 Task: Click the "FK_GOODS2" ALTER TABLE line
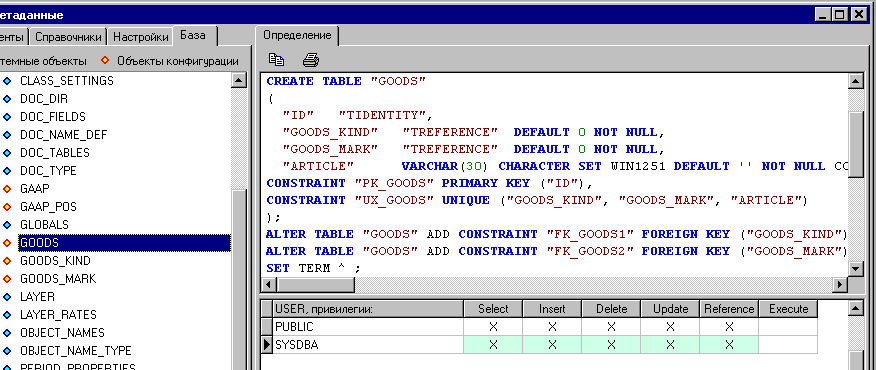[x=556, y=251]
